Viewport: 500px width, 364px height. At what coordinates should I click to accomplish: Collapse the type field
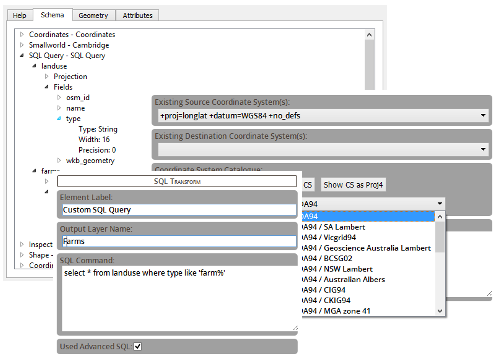[59, 118]
